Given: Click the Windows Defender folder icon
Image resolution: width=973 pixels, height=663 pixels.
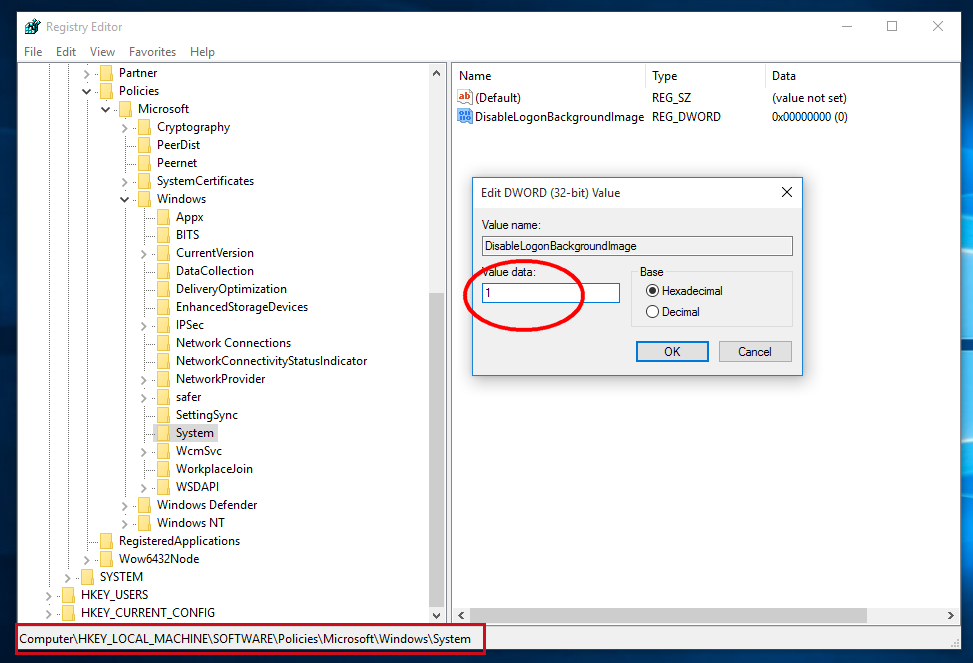Looking at the screenshot, I should (x=144, y=505).
